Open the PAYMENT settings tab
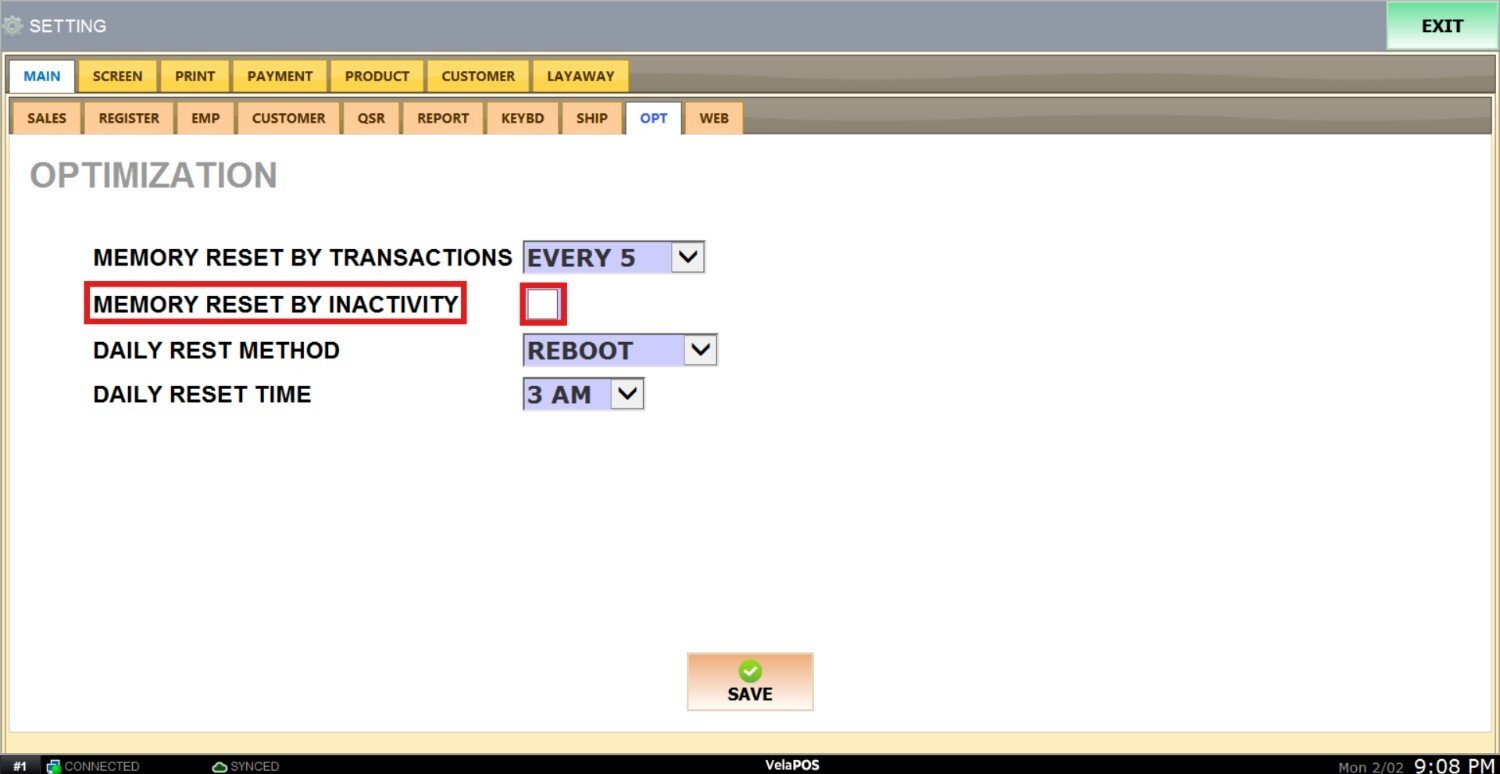 click(280, 76)
